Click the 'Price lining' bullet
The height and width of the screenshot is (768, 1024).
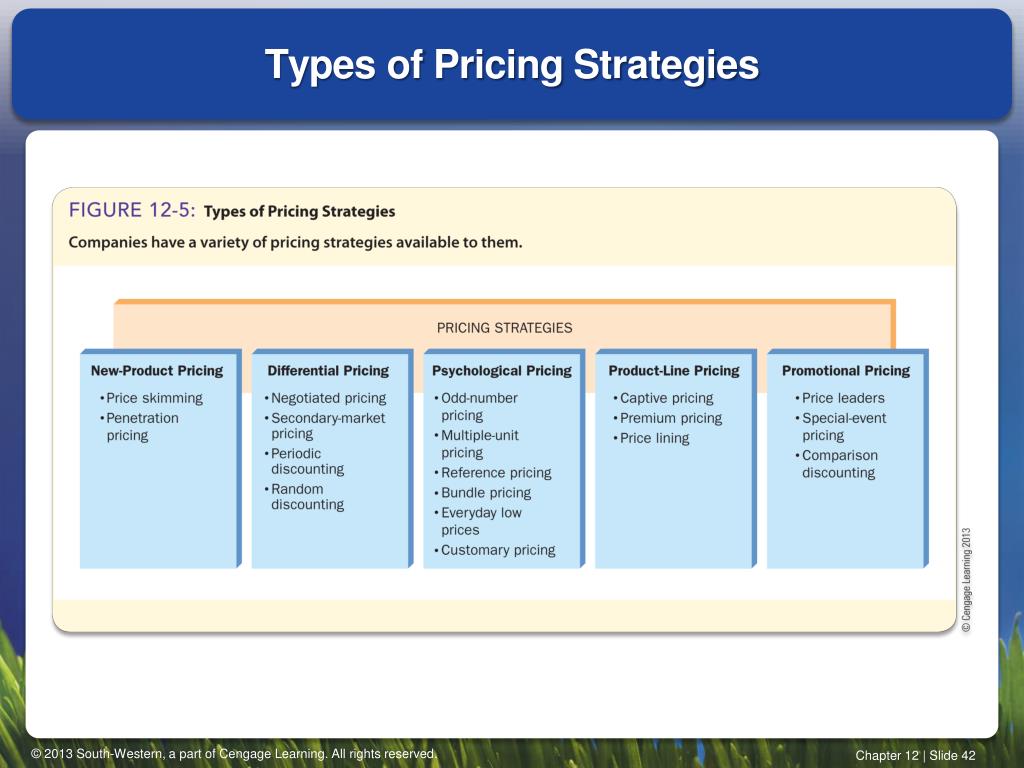point(651,438)
